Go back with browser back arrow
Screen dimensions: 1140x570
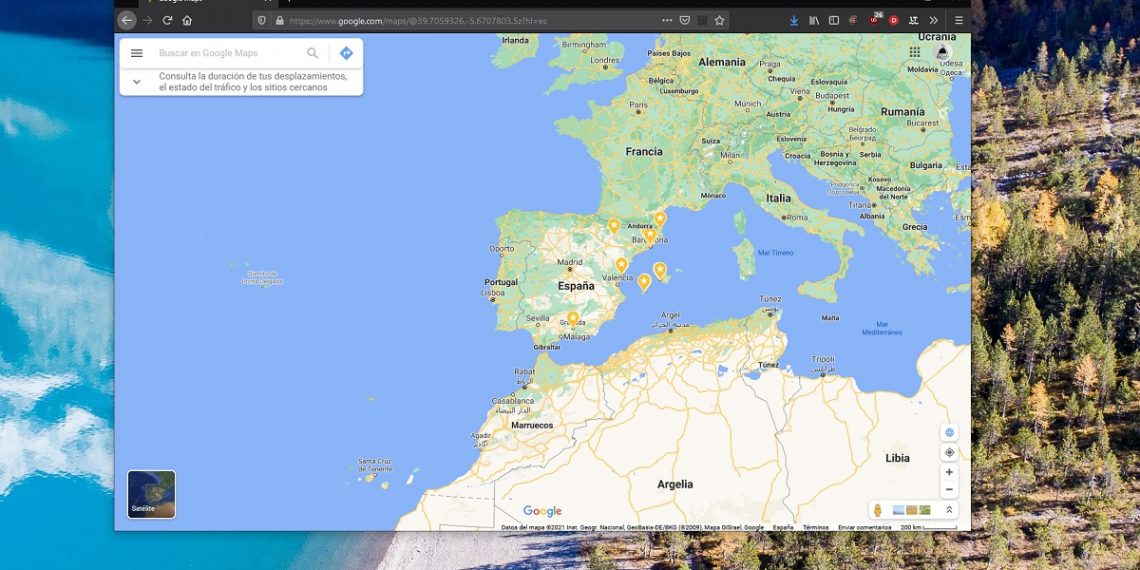click(127, 20)
